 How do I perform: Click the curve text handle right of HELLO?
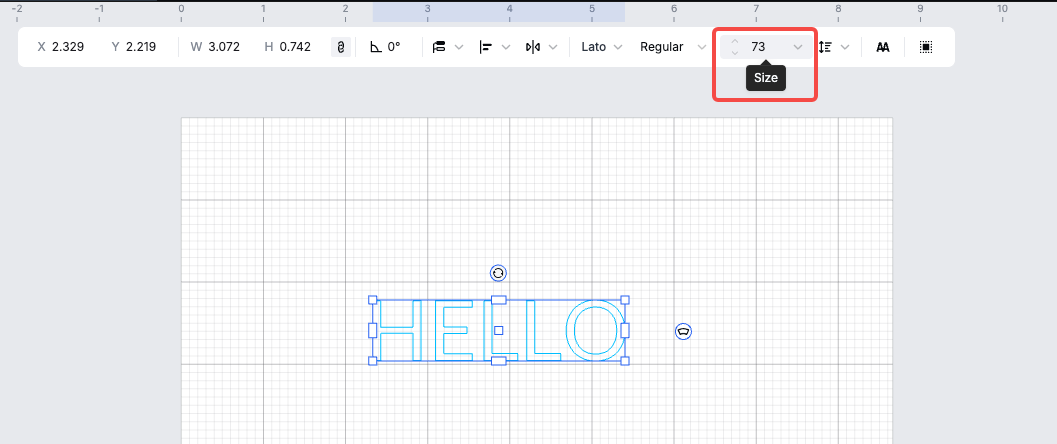coord(683,331)
